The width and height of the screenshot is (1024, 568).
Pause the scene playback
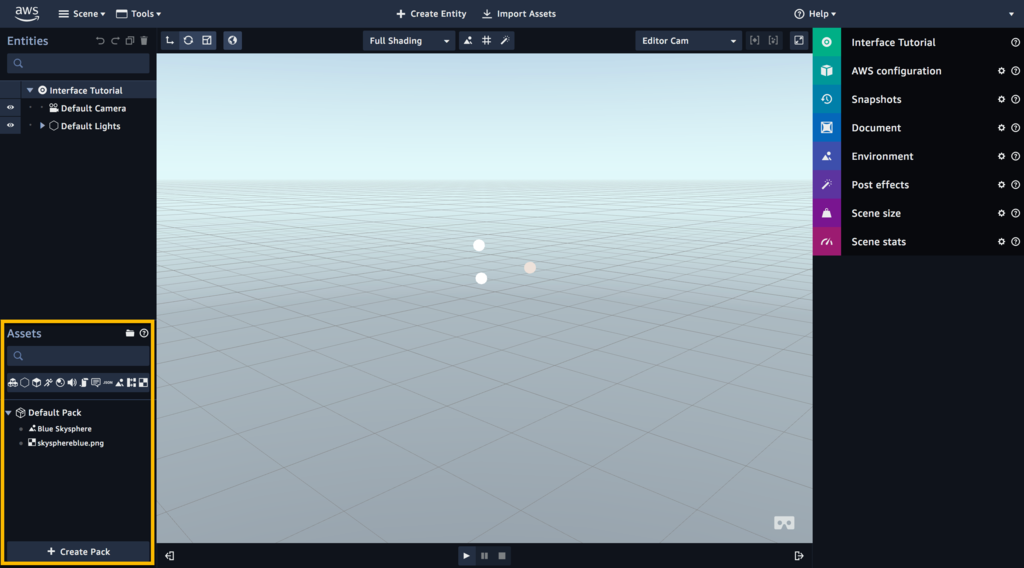click(x=485, y=556)
